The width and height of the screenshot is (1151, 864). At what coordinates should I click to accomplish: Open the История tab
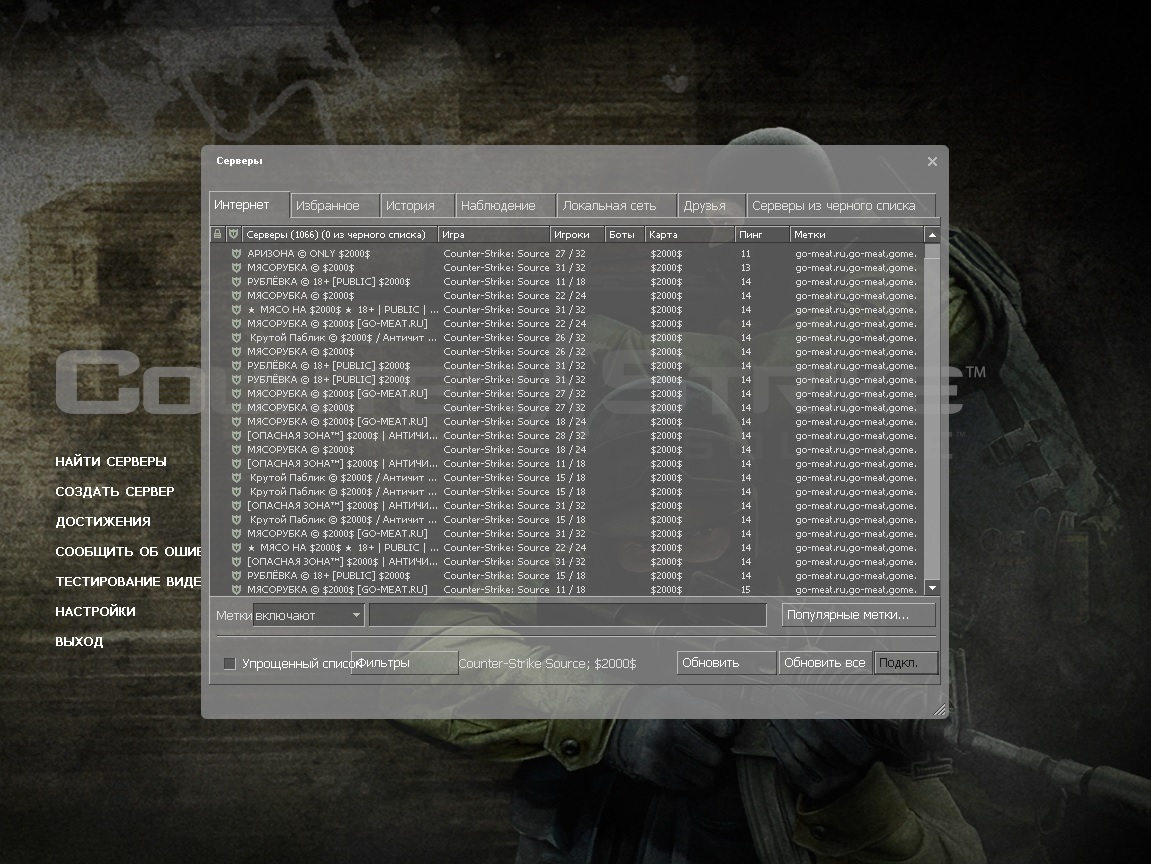click(418, 206)
